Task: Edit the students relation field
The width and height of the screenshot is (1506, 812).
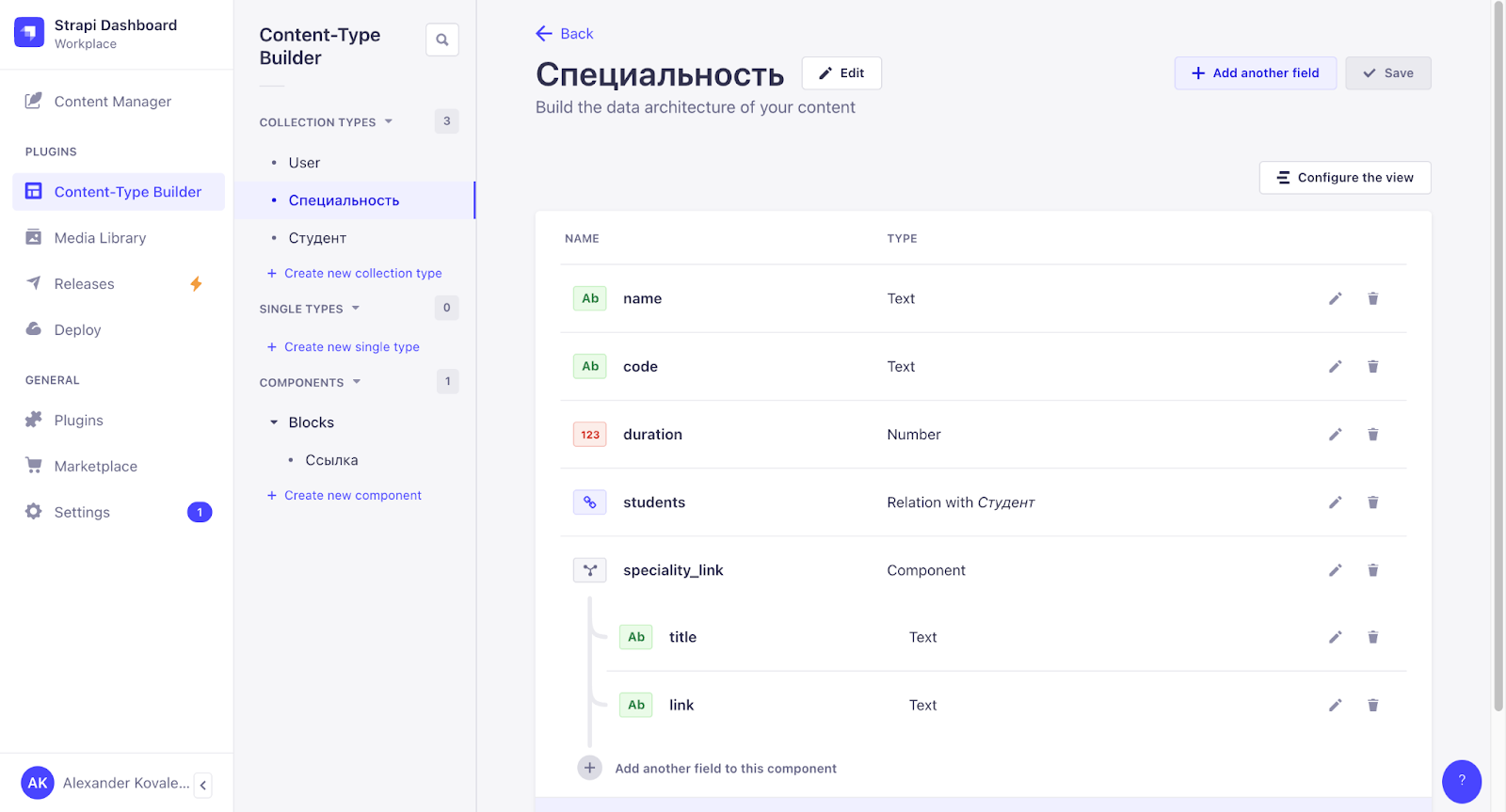Action: pyautogui.click(x=1335, y=502)
